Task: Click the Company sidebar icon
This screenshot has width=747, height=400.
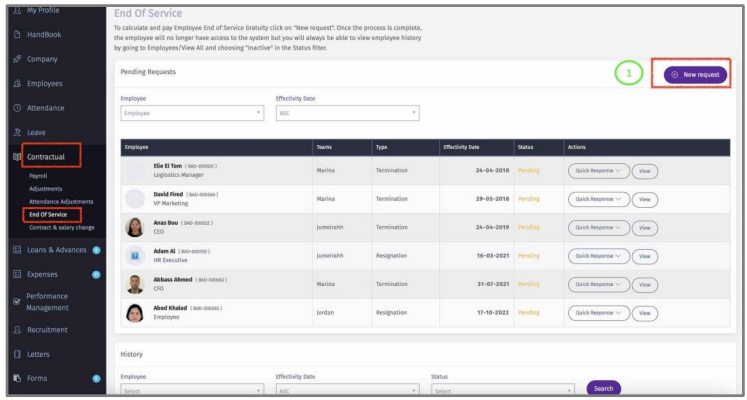Action: pos(17,60)
